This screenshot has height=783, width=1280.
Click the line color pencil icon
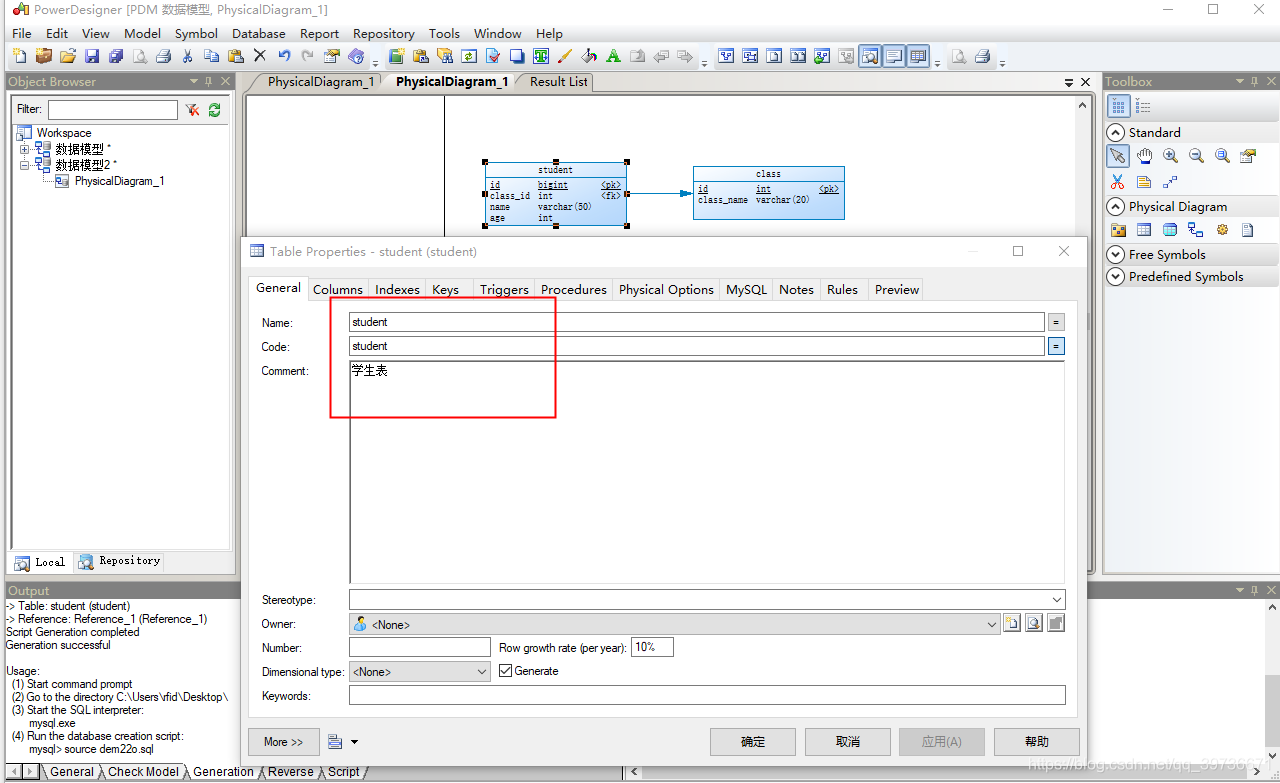point(565,56)
